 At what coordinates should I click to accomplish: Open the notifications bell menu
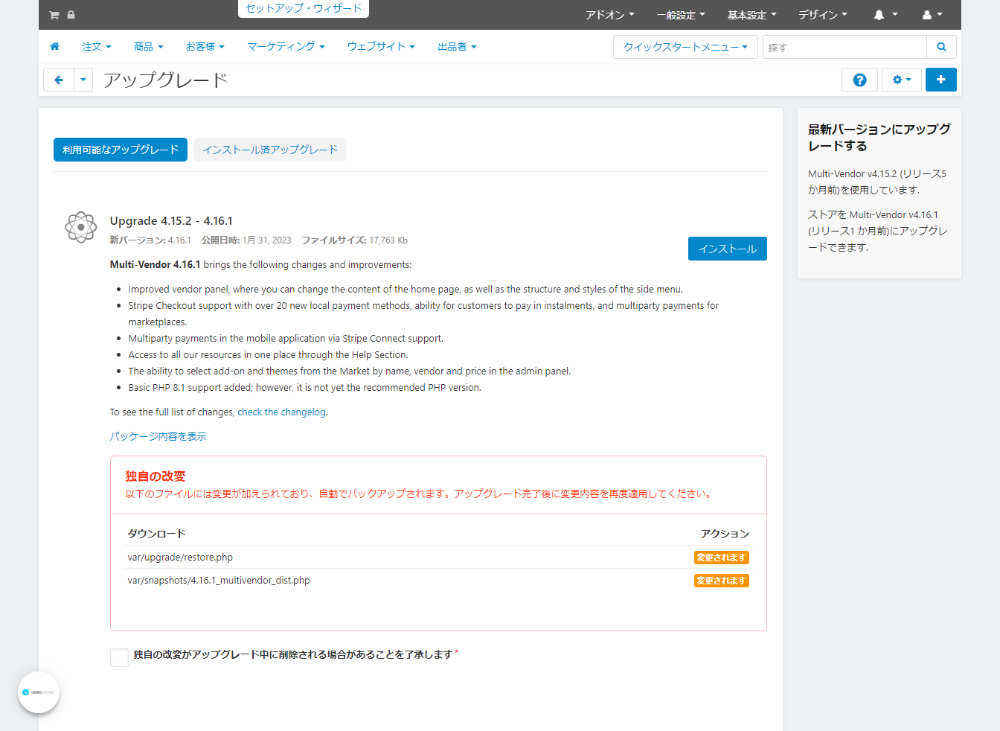click(885, 15)
